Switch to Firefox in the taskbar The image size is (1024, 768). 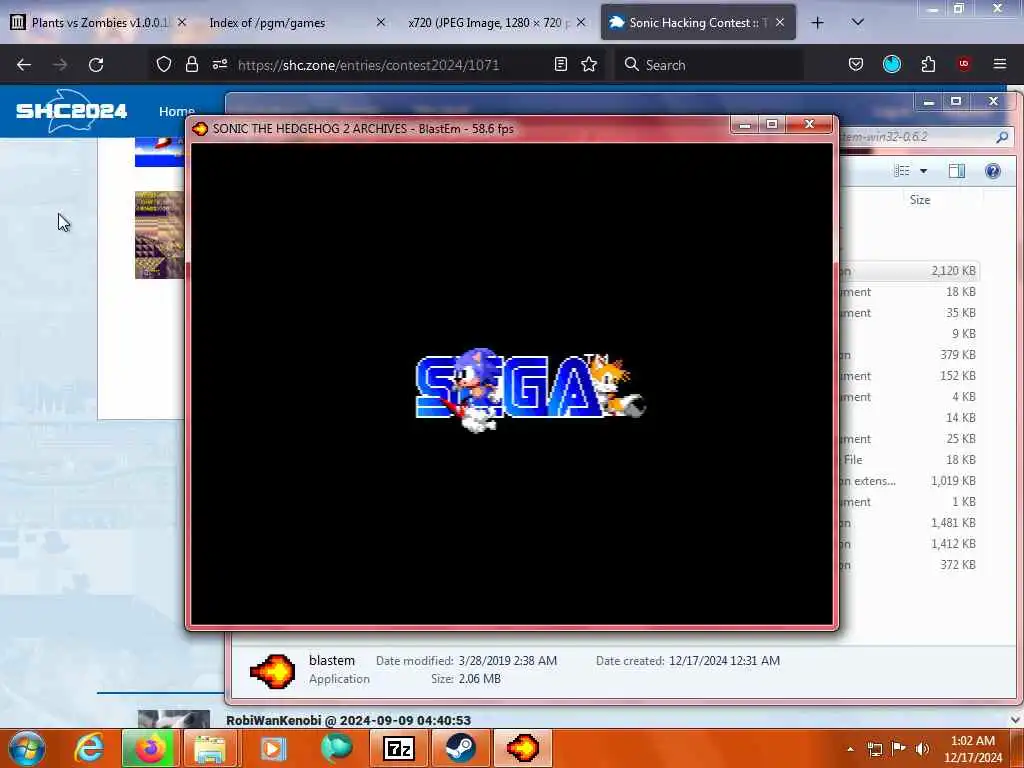149,748
